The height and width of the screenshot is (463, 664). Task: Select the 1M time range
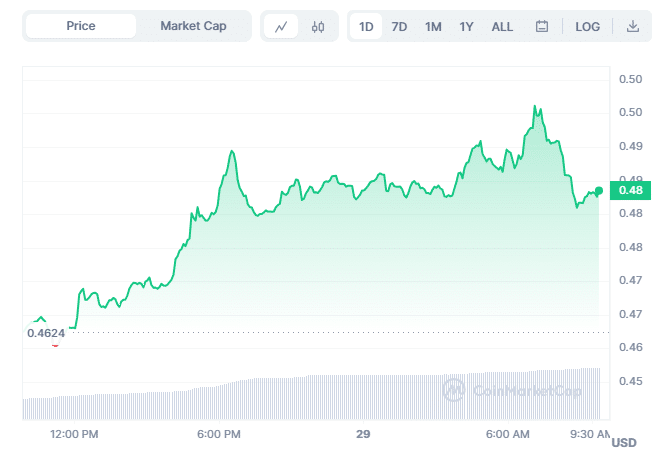[433, 27]
